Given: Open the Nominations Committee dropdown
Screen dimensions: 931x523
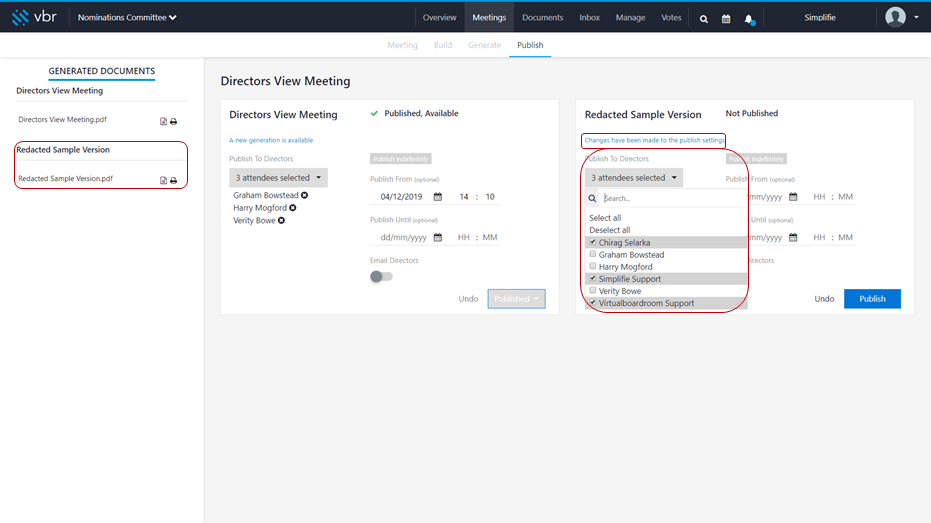Looking at the screenshot, I should (x=127, y=18).
